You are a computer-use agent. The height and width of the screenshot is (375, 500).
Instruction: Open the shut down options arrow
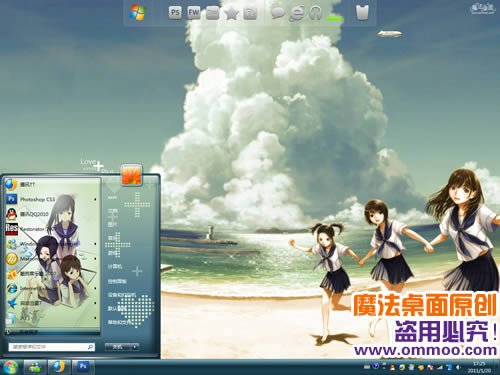coord(135,347)
